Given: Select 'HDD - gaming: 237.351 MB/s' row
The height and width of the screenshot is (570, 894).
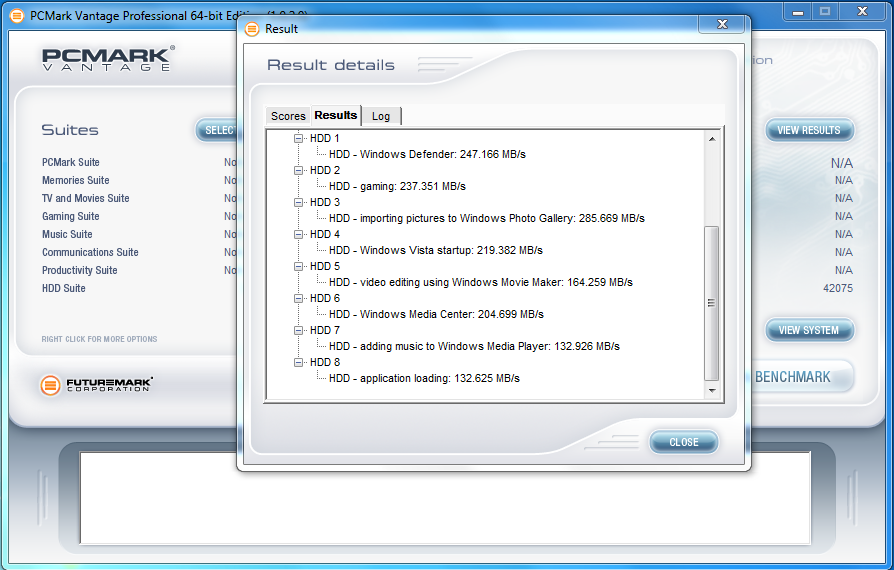Looking at the screenshot, I should [397, 186].
